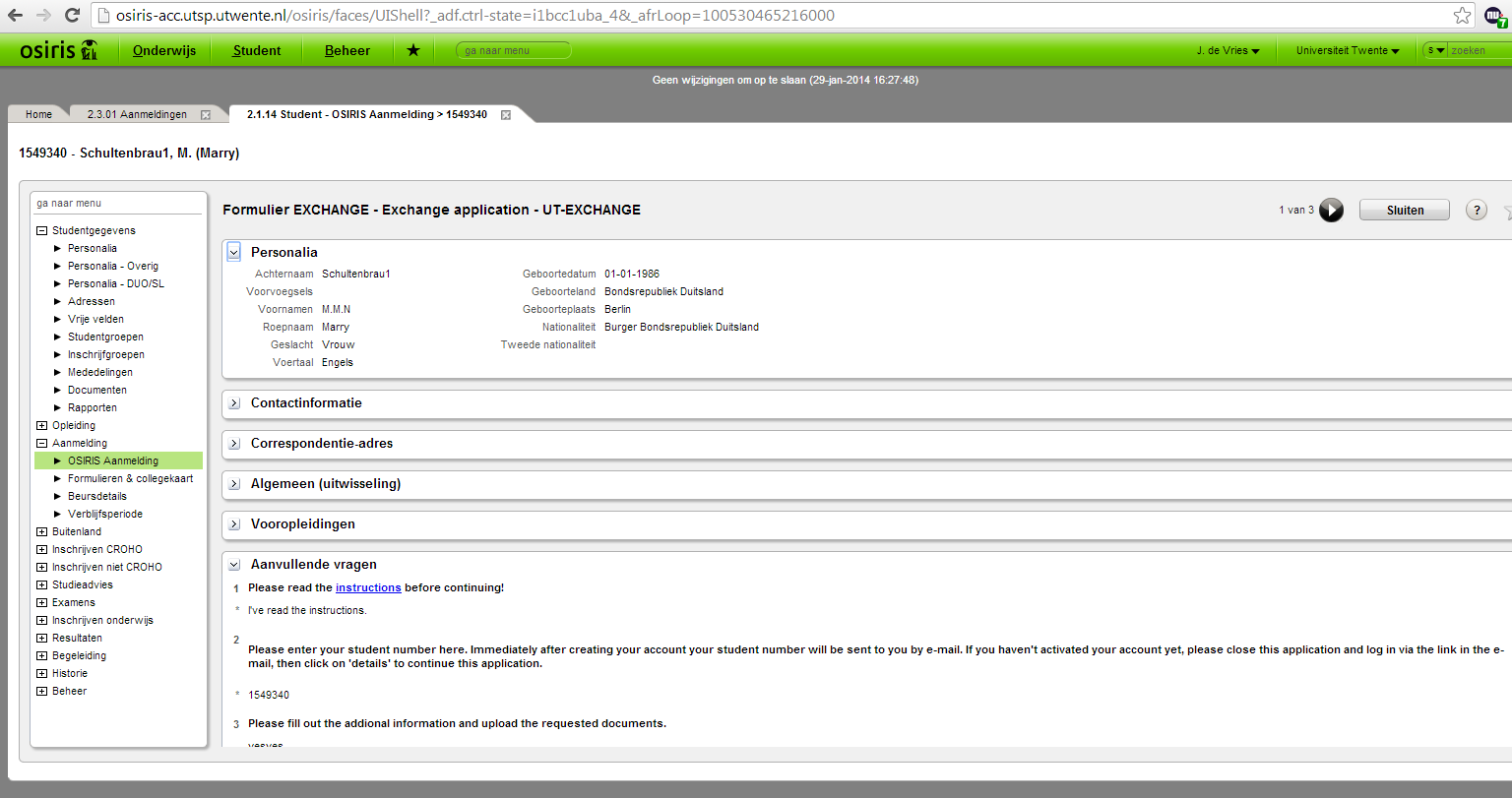This screenshot has height=798, width=1512.
Task: Collapse the Personalia section
Action: pyautogui.click(x=233, y=253)
